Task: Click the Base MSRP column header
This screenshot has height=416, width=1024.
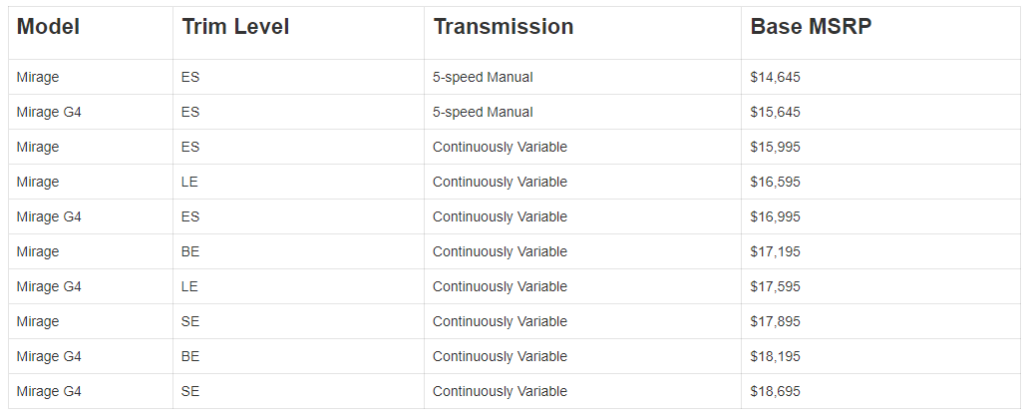Action: coord(810,27)
